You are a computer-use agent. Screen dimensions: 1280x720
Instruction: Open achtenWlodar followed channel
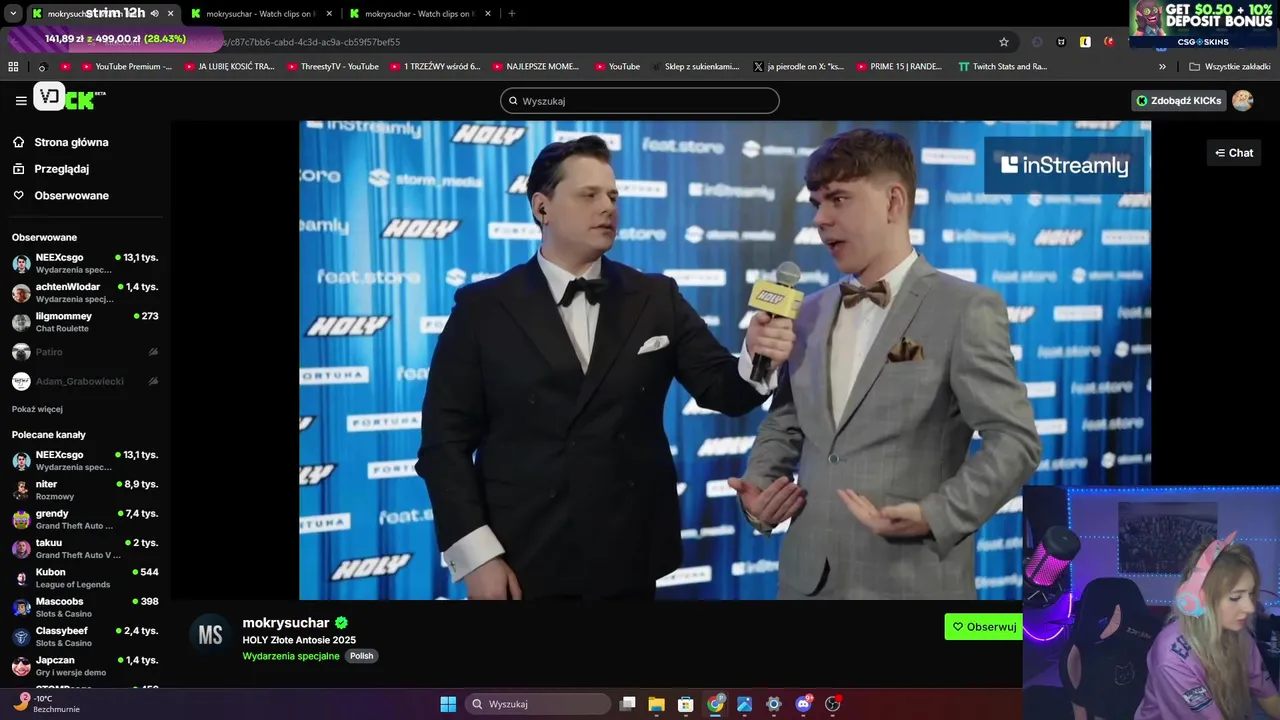[85, 292]
